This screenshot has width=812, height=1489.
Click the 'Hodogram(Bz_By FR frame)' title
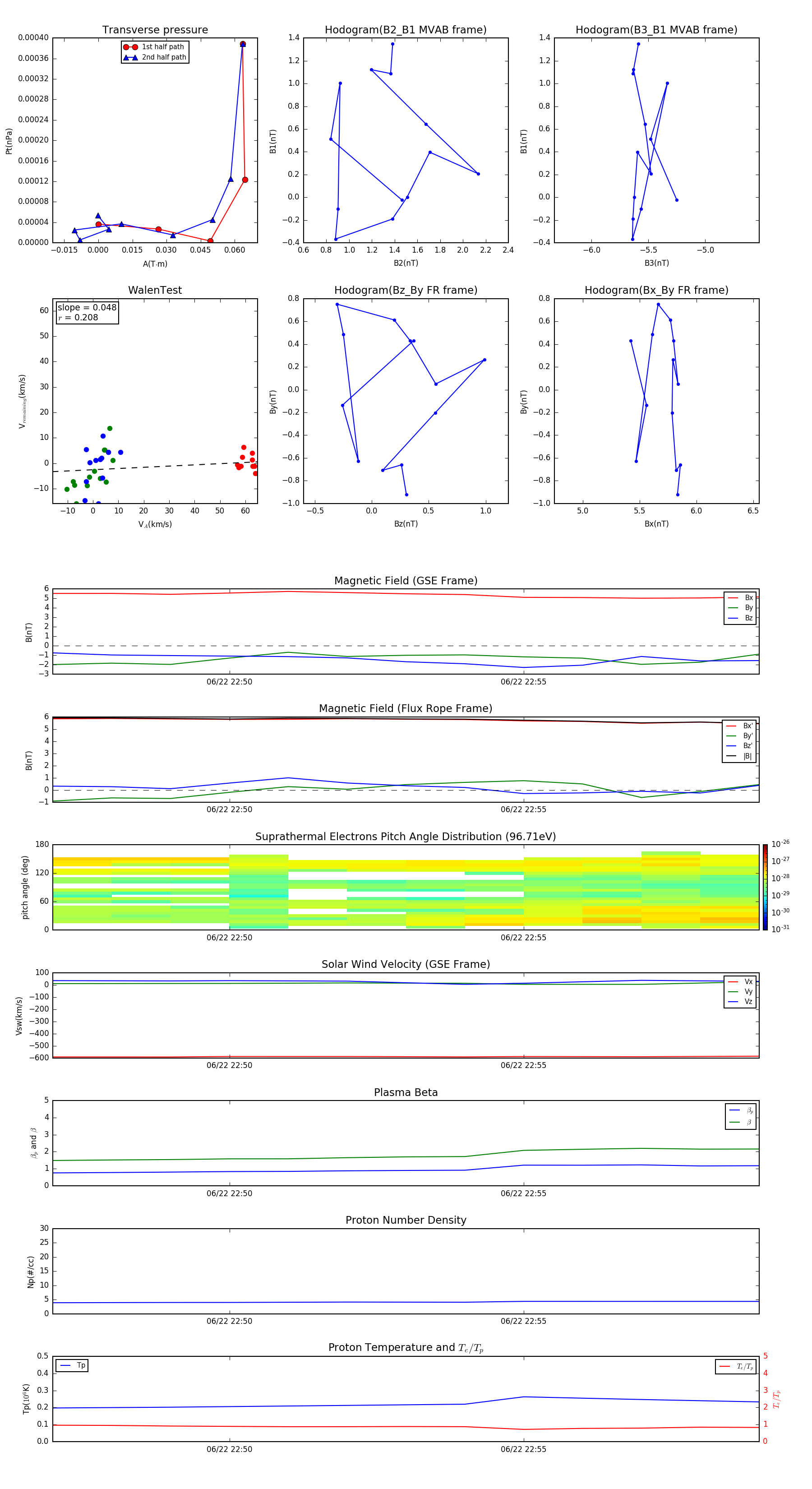[406, 290]
